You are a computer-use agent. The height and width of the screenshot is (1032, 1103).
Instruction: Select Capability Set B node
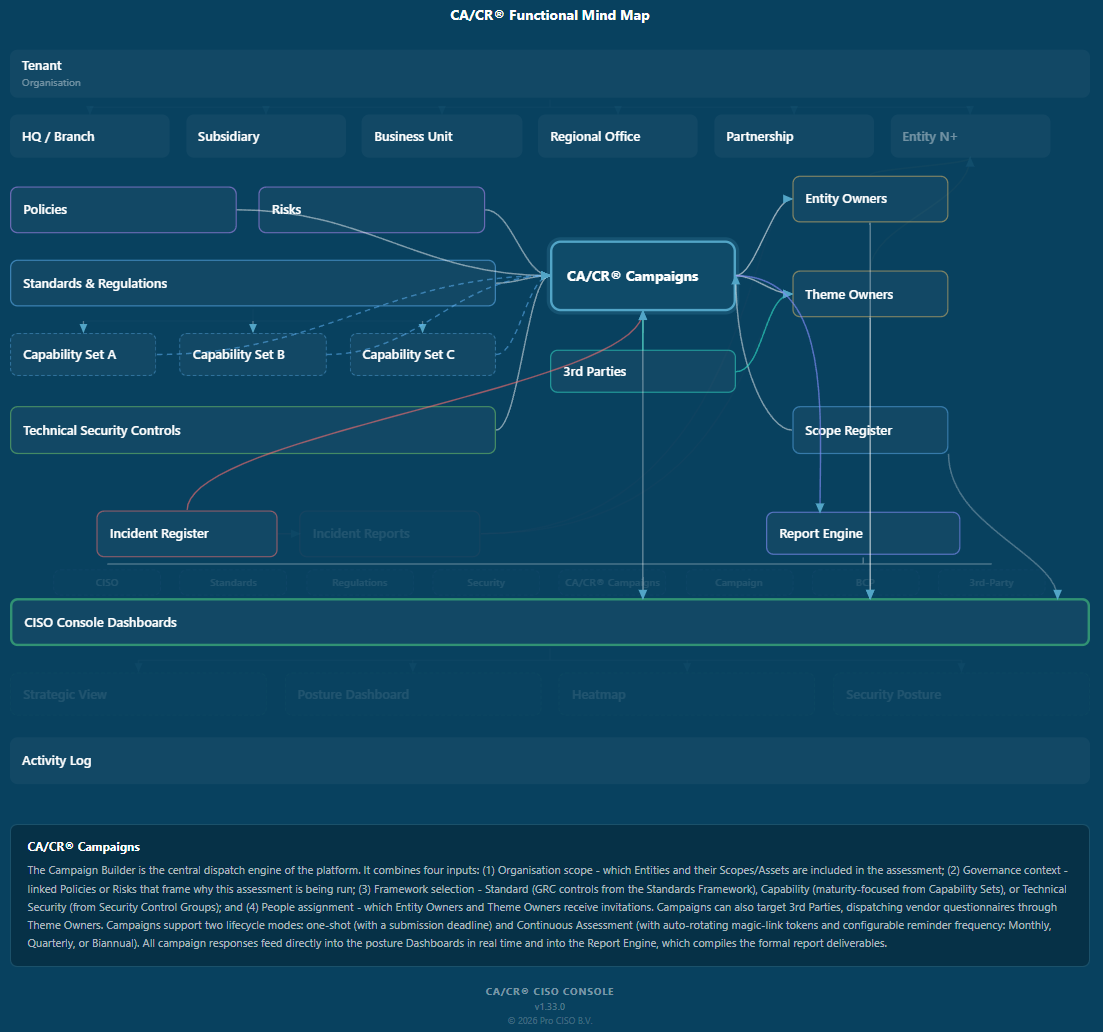pyautogui.click(x=253, y=355)
